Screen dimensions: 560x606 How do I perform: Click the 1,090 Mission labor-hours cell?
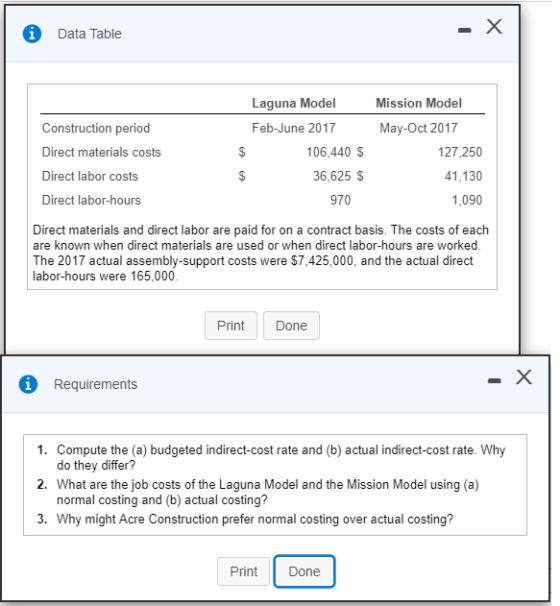coord(467,200)
